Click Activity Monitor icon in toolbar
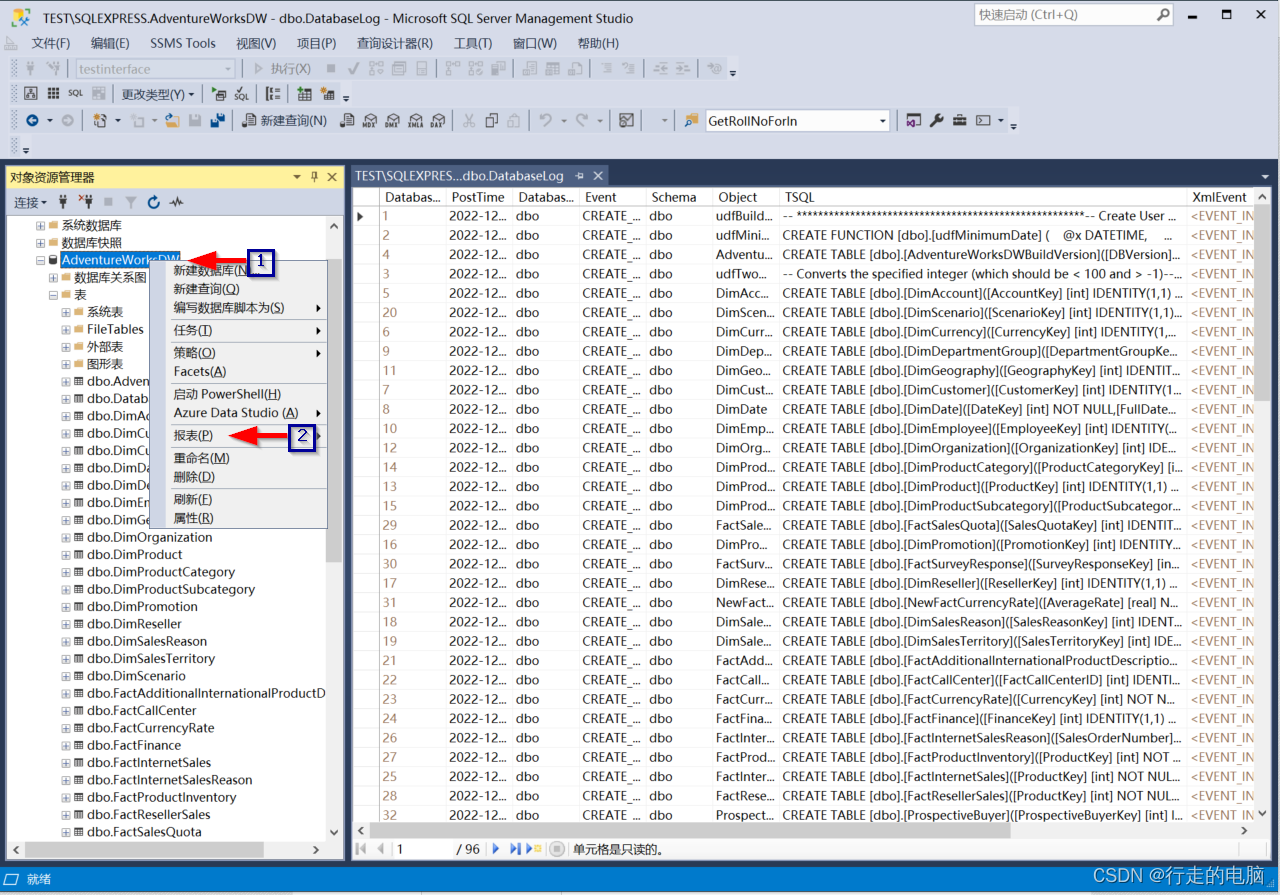 tap(626, 120)
